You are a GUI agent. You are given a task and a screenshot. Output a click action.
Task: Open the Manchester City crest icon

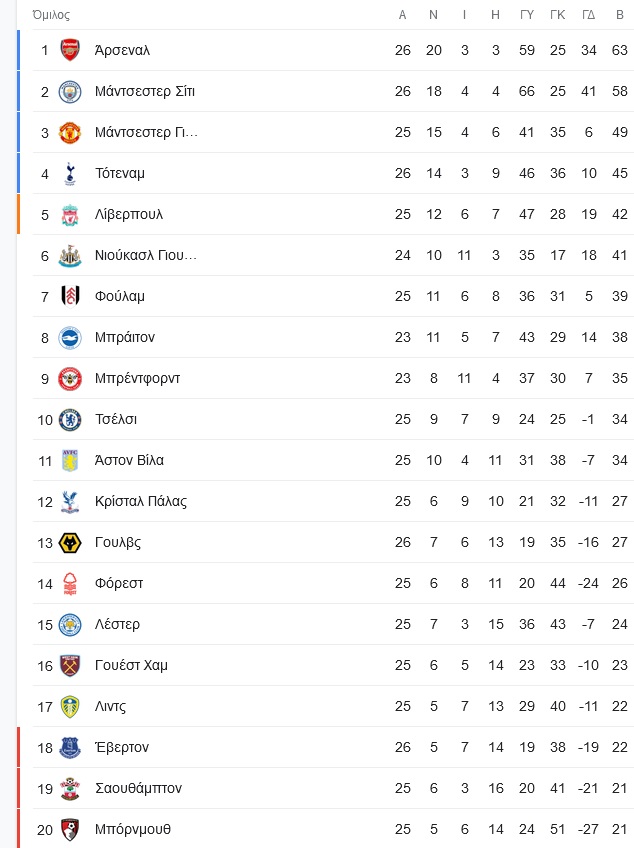(x=70, y=91)
